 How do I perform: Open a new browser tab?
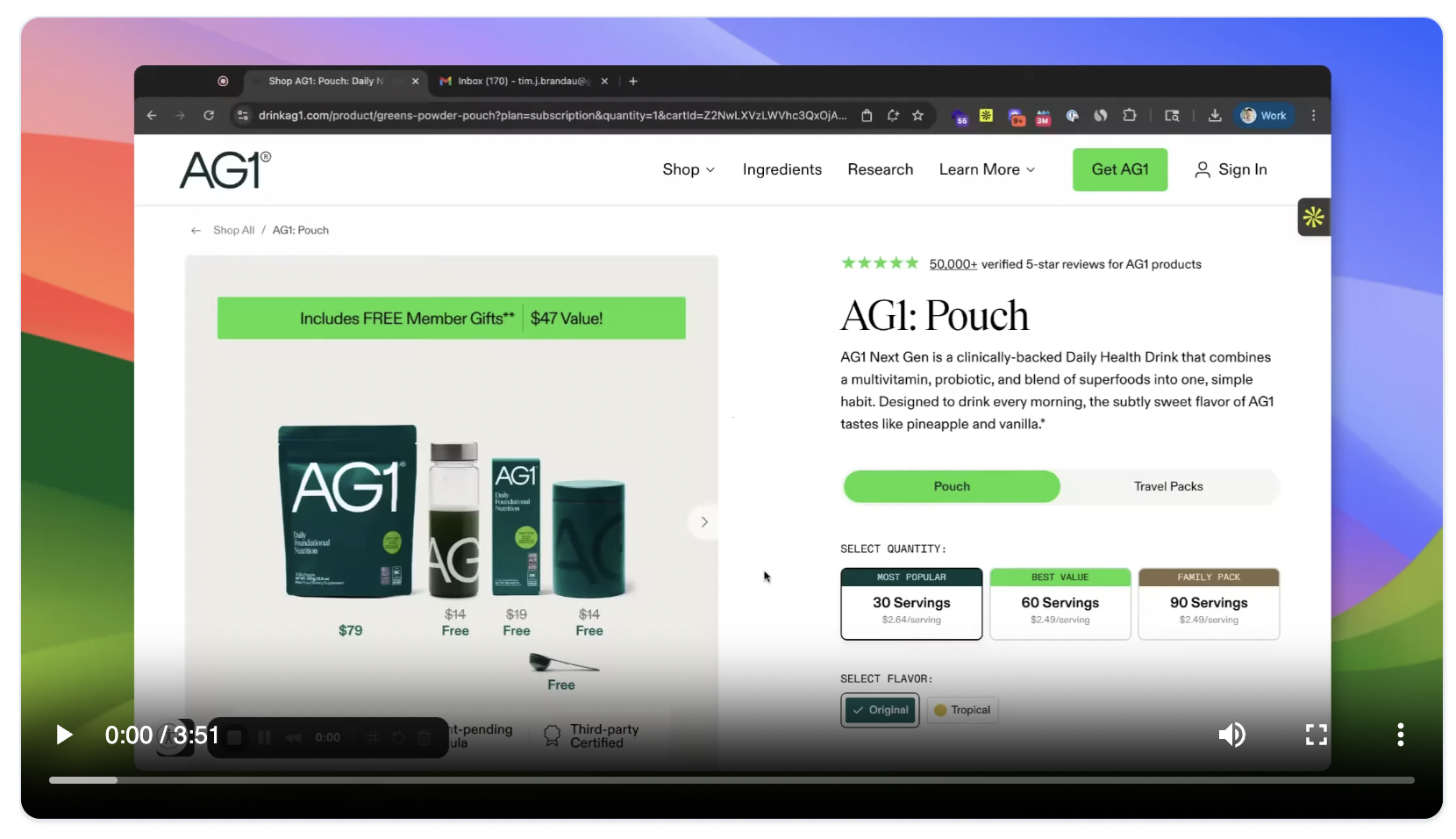point(633,81)
